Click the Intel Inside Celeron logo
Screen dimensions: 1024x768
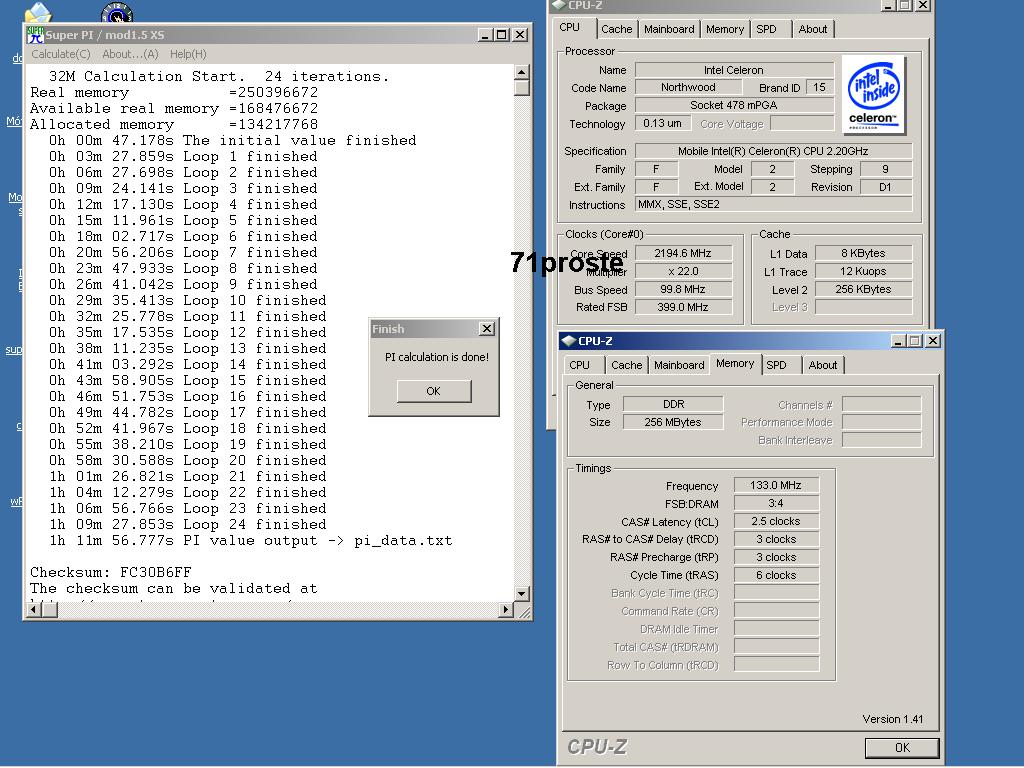coord(874,95)
